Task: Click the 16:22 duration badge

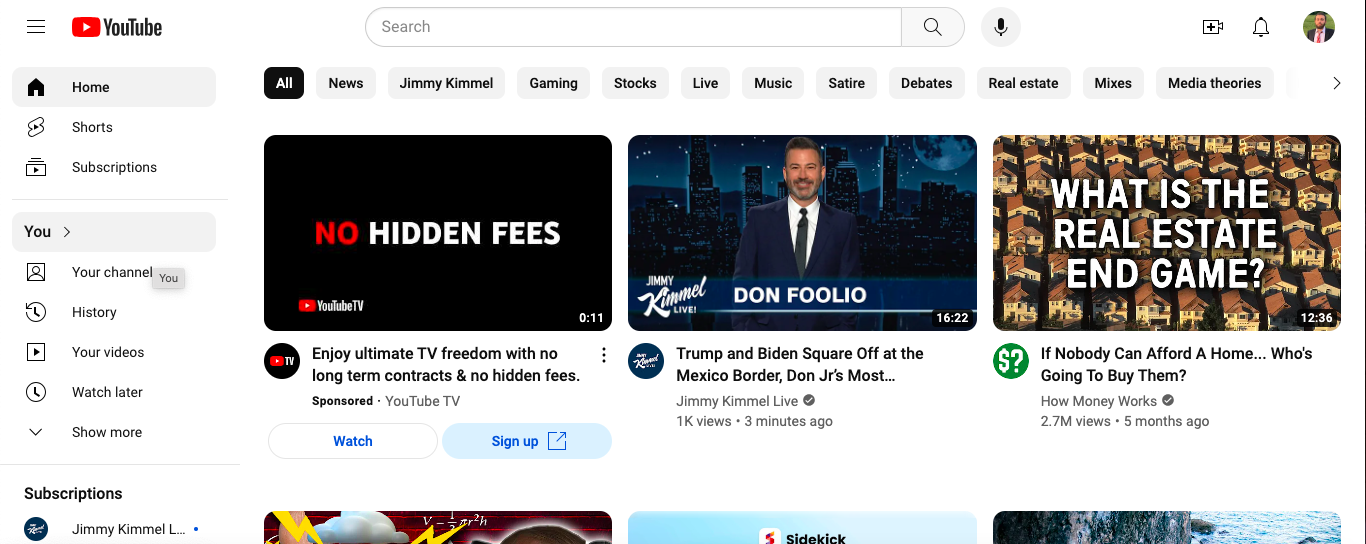Action: click(x=952, y=318)
